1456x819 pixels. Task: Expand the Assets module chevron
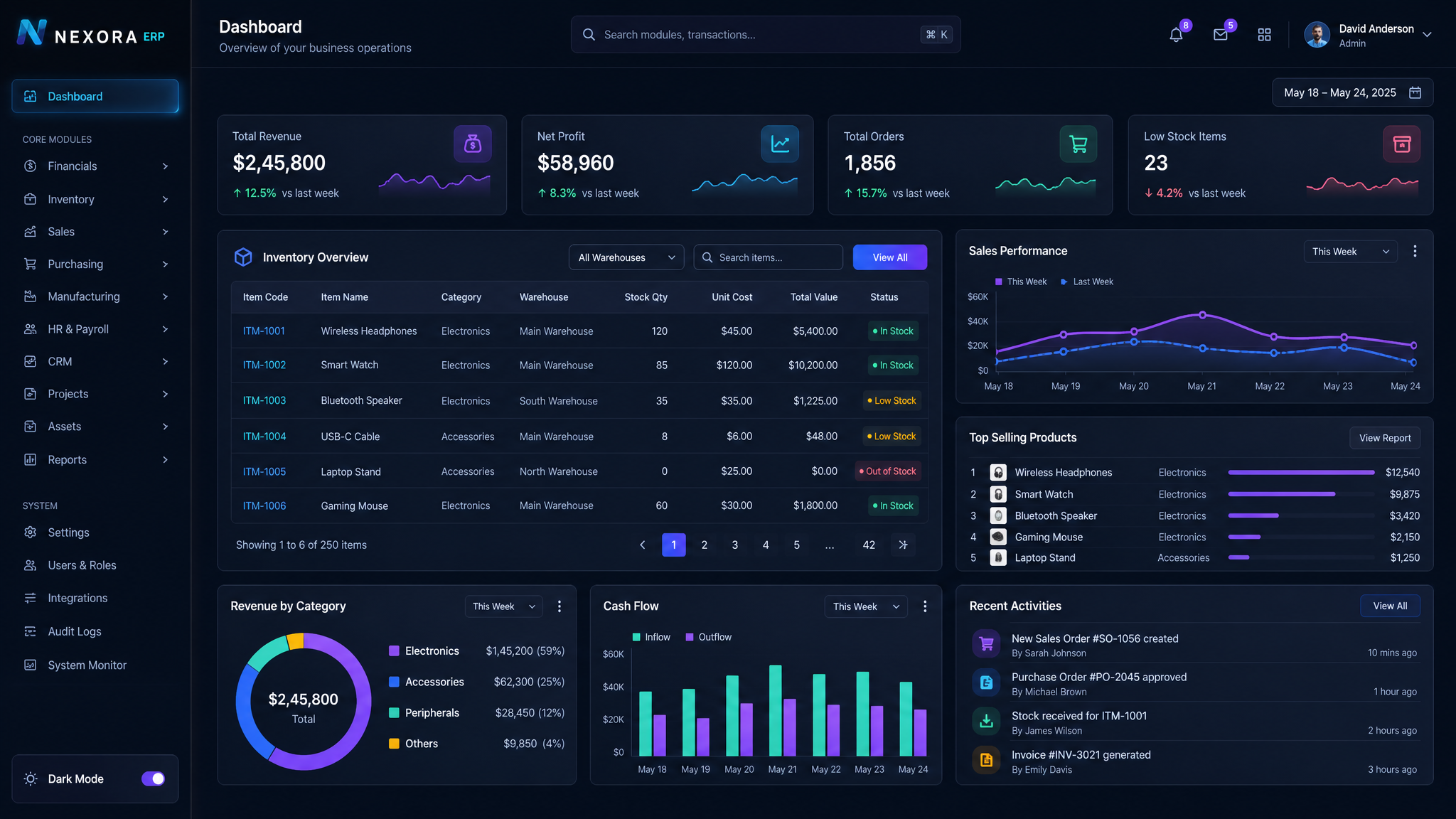click(x=165, y=427)
